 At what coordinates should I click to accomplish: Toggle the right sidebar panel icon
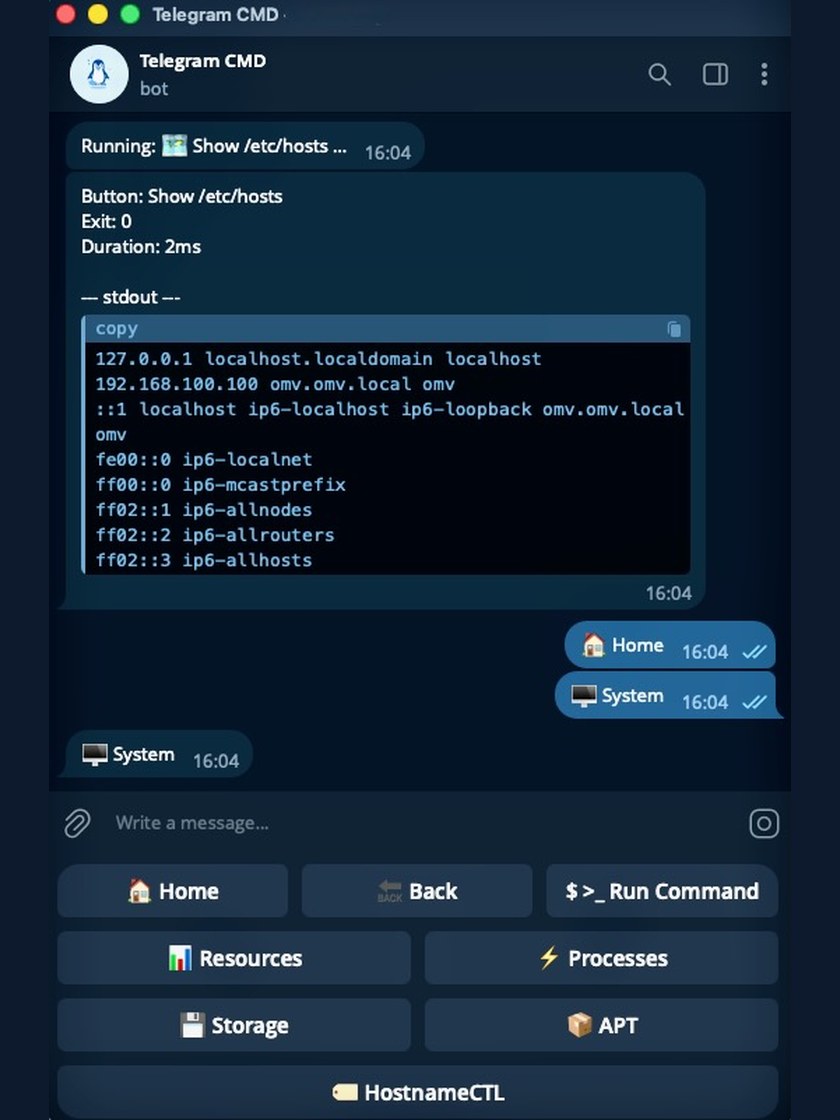(715, 74)
